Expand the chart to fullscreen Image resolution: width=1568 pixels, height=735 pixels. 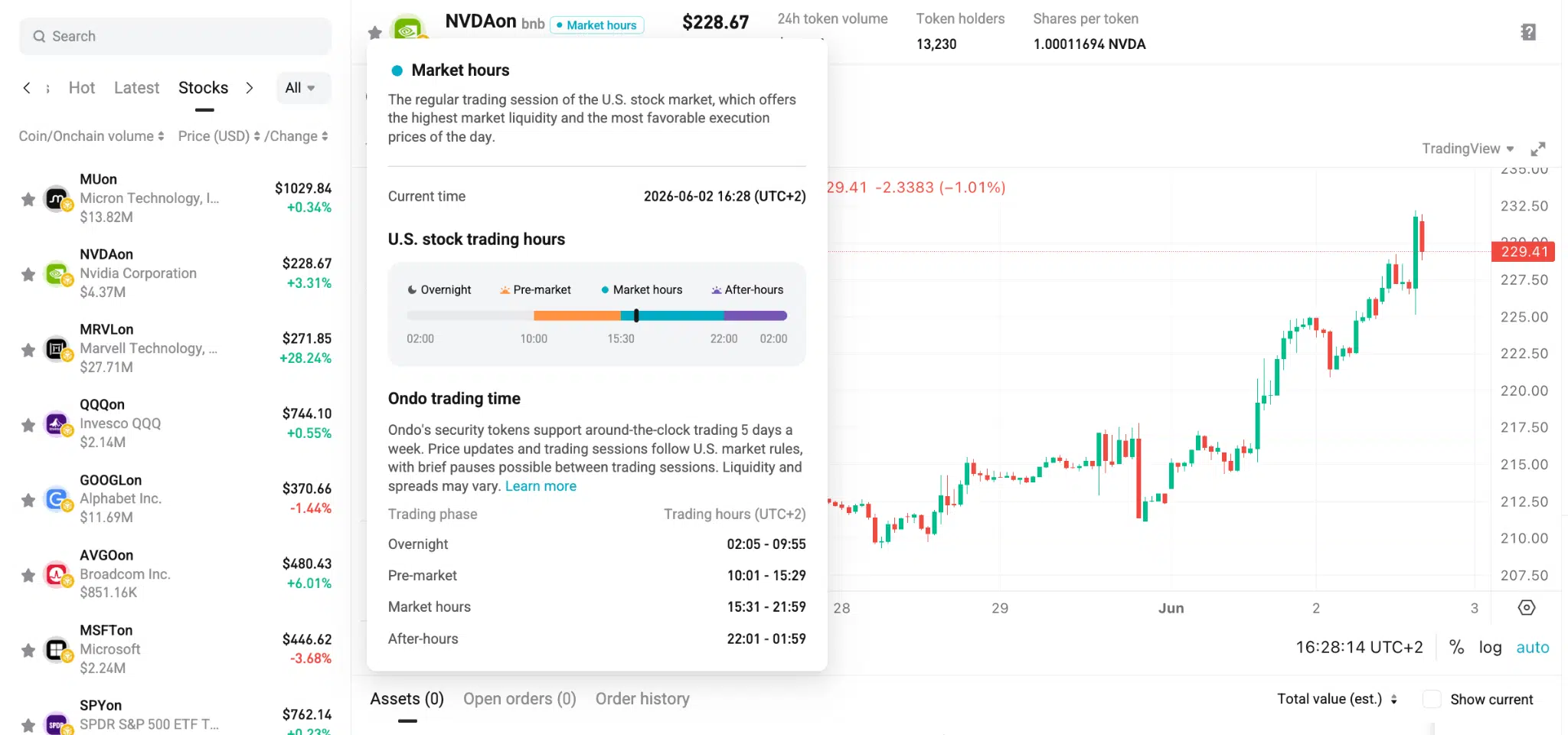pyautogui.click(x=1537, y=149)
